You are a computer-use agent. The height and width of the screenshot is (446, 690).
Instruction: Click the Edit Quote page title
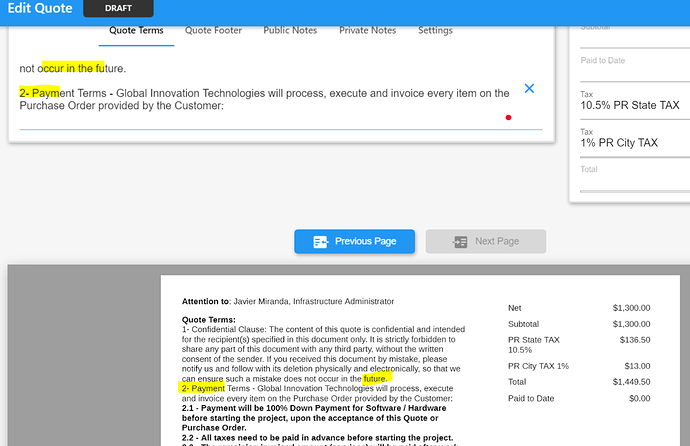(x=40, y=8)
